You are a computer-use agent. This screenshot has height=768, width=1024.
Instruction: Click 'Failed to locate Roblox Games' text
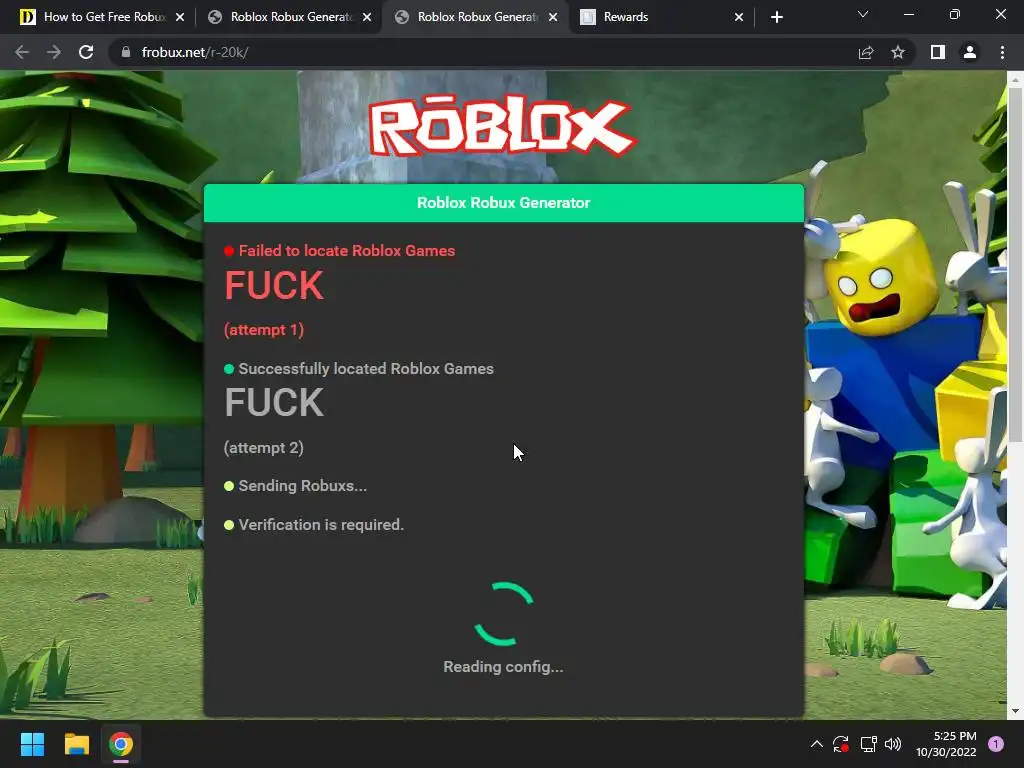tap(347, 251)
